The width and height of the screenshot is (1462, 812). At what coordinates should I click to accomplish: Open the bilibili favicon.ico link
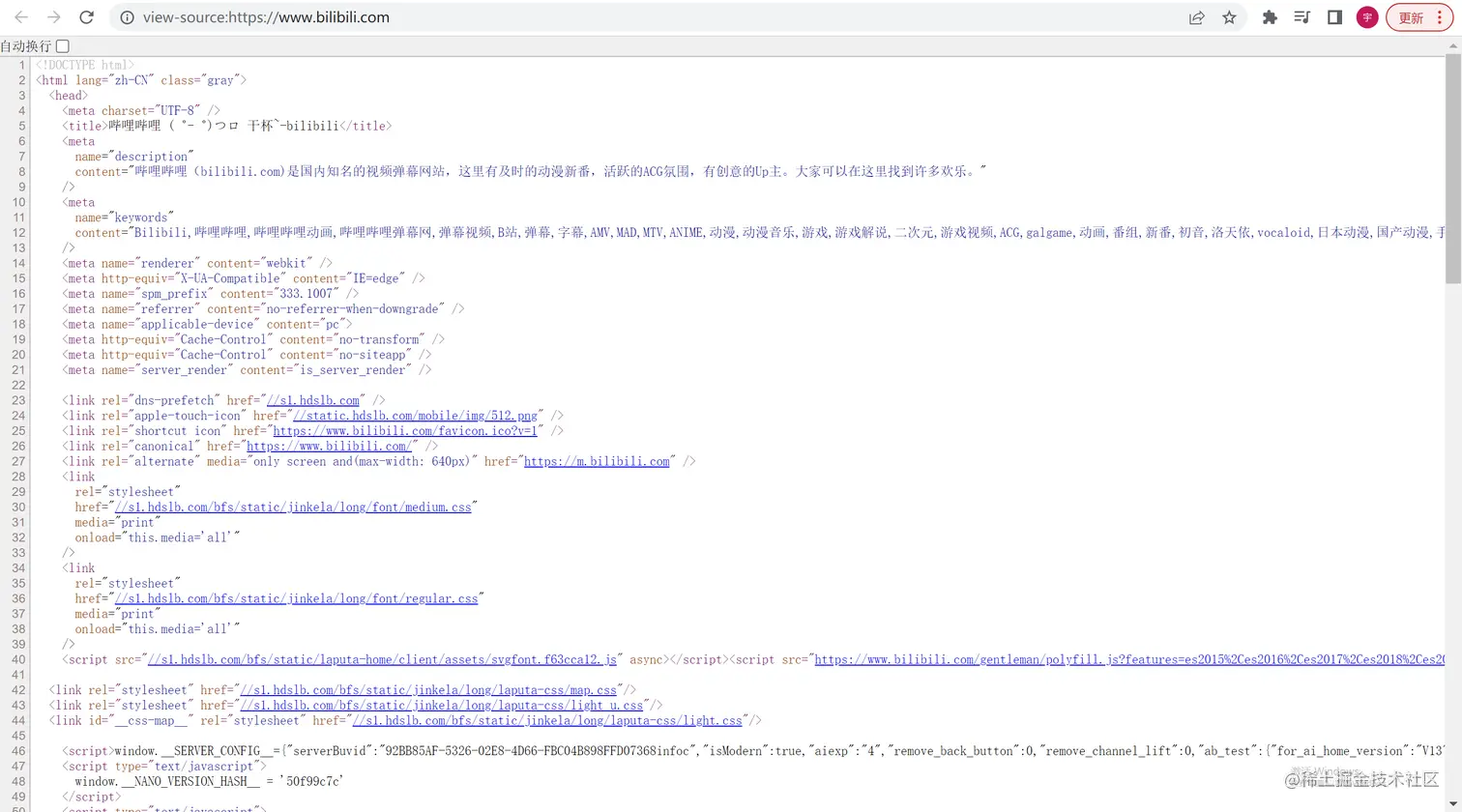coord(405,431)
